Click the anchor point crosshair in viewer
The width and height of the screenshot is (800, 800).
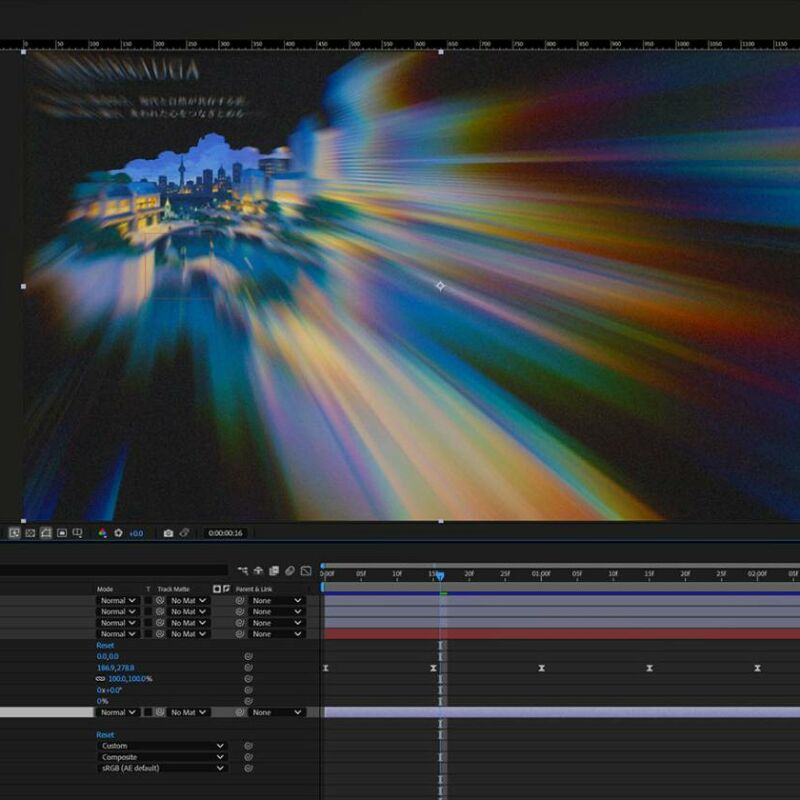tap(441, 286)
